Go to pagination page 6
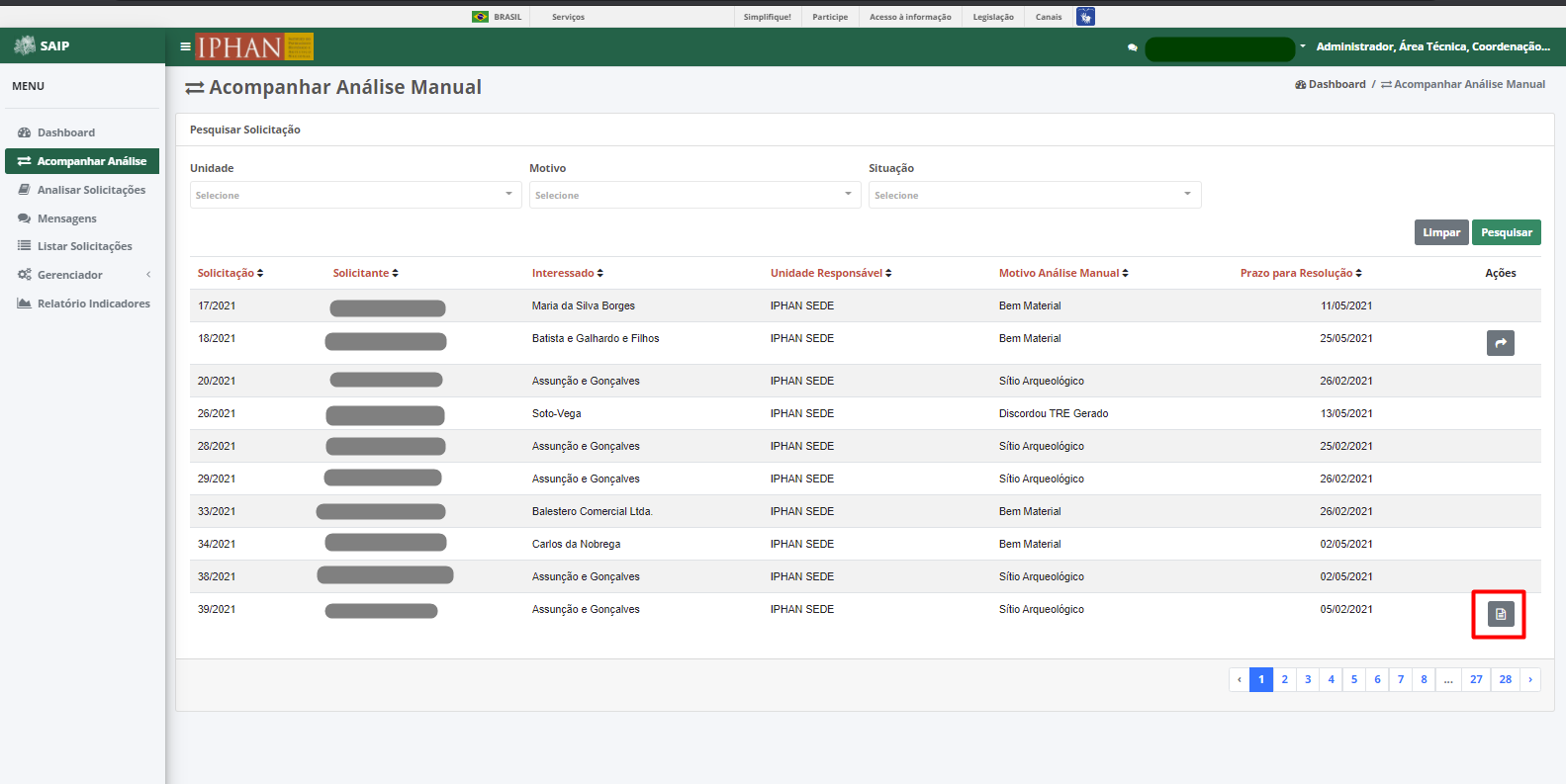 (x=1377, y=679)
